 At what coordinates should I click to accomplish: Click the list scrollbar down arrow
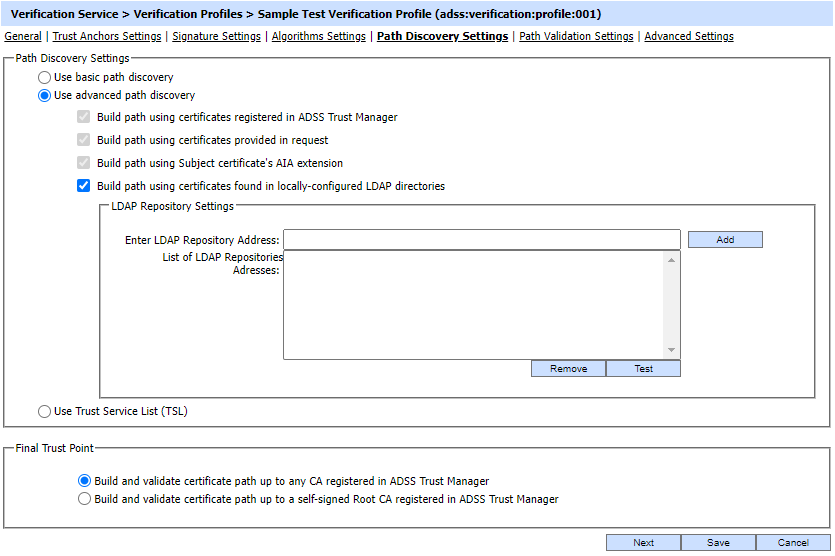pos(672,350)
